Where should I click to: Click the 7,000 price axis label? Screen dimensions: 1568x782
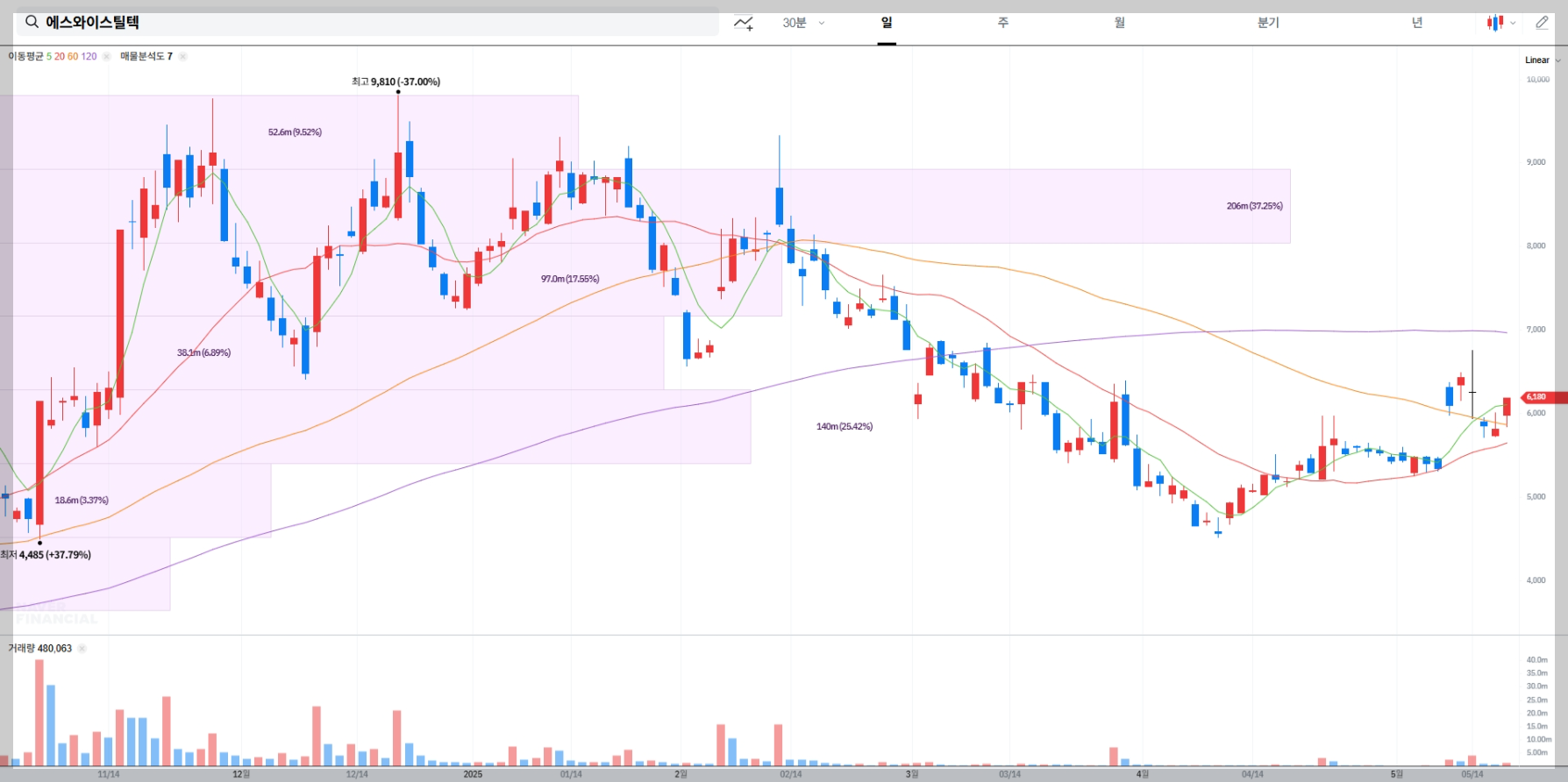tap(1536, 330)
